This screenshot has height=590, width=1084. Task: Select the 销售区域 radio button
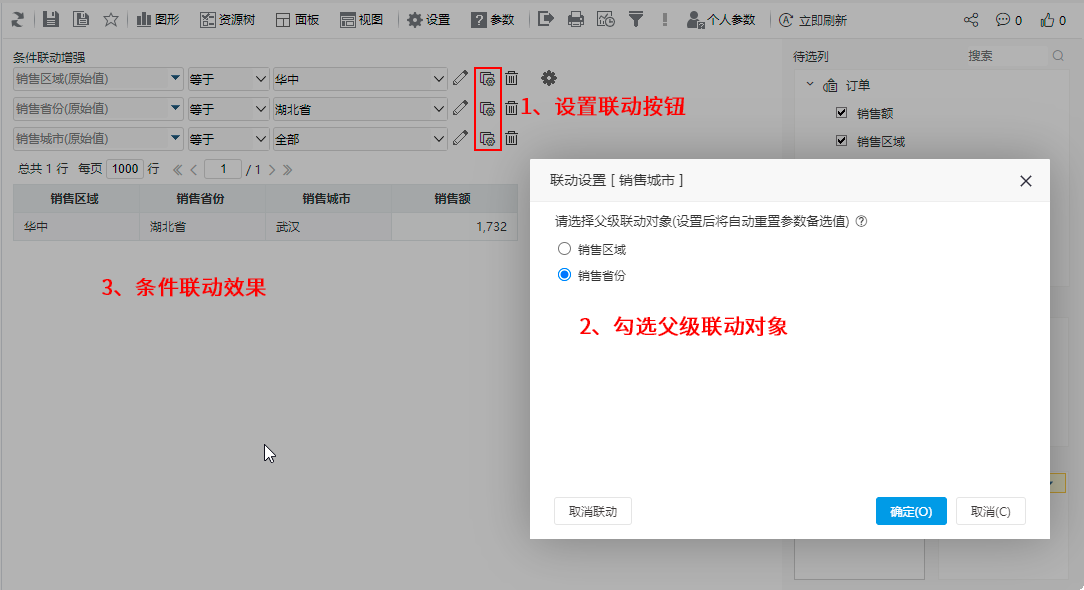(564, 248)
